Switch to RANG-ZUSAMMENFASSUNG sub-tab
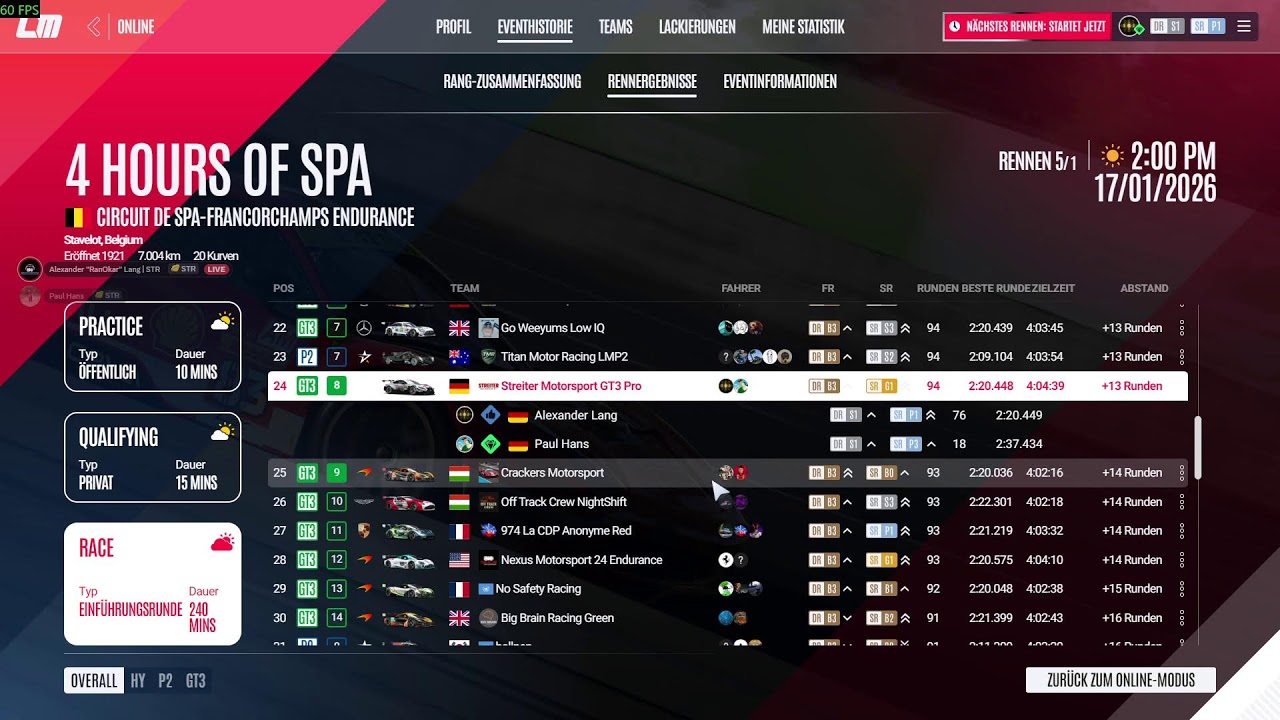The height and width of the screenshot is (720, 1280). coord(512,82)
